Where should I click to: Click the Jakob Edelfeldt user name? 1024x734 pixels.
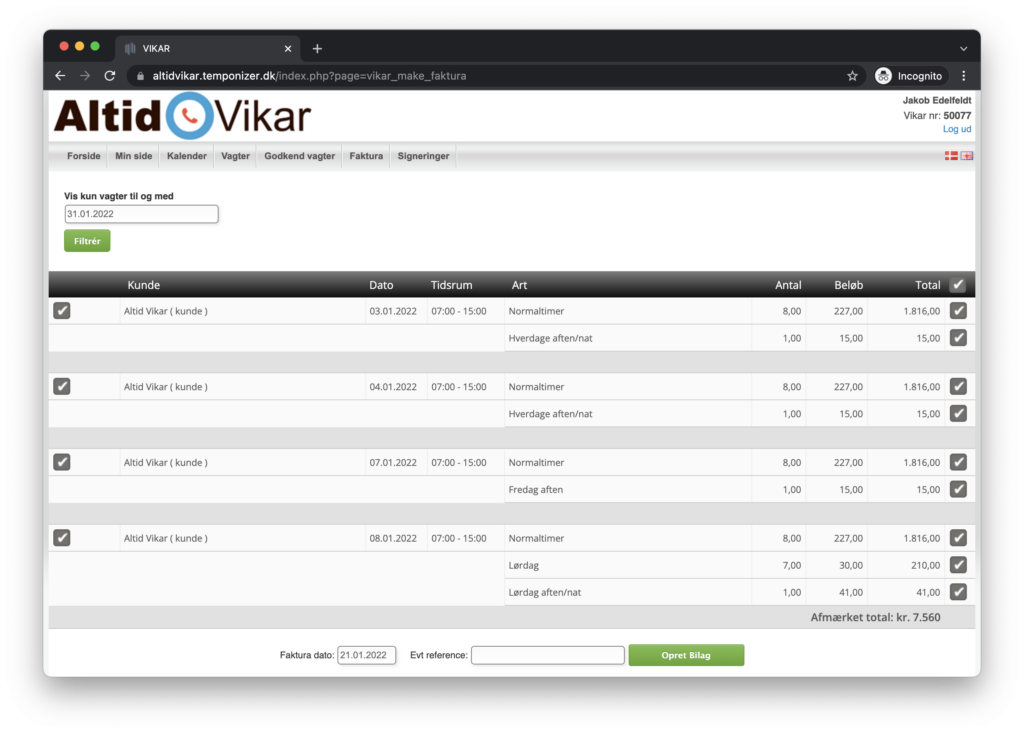(937, 101)
